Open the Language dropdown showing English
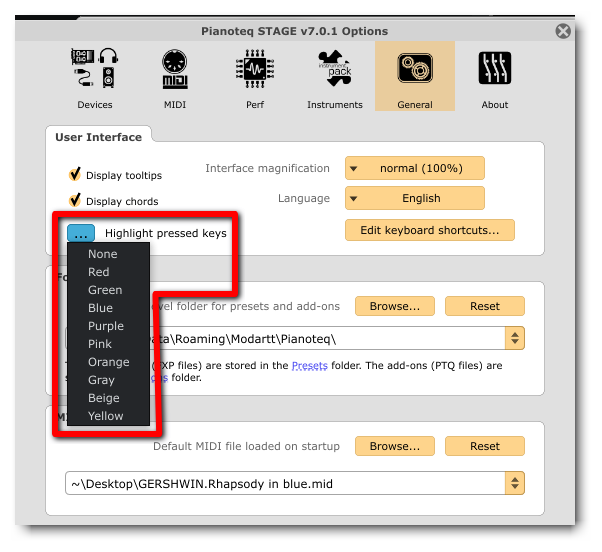Viewport: 602px width, 552px height. [x=415, y=198]
